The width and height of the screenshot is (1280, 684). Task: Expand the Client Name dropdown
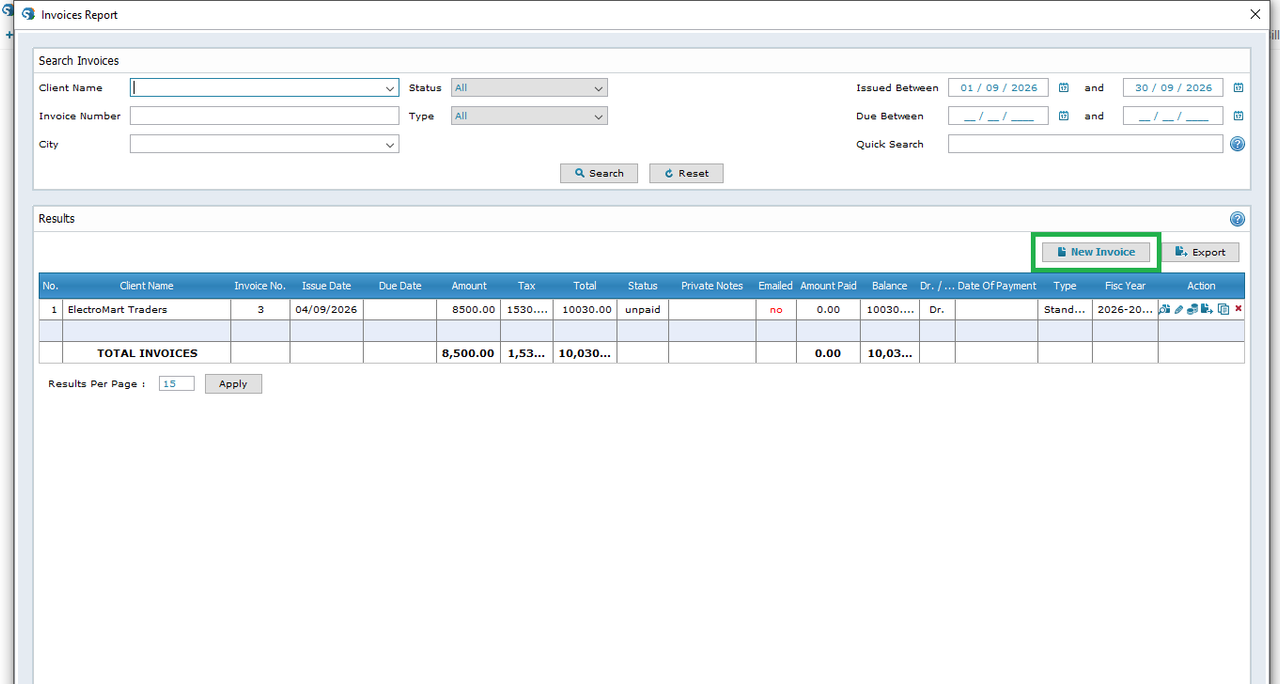pos(390,88)
